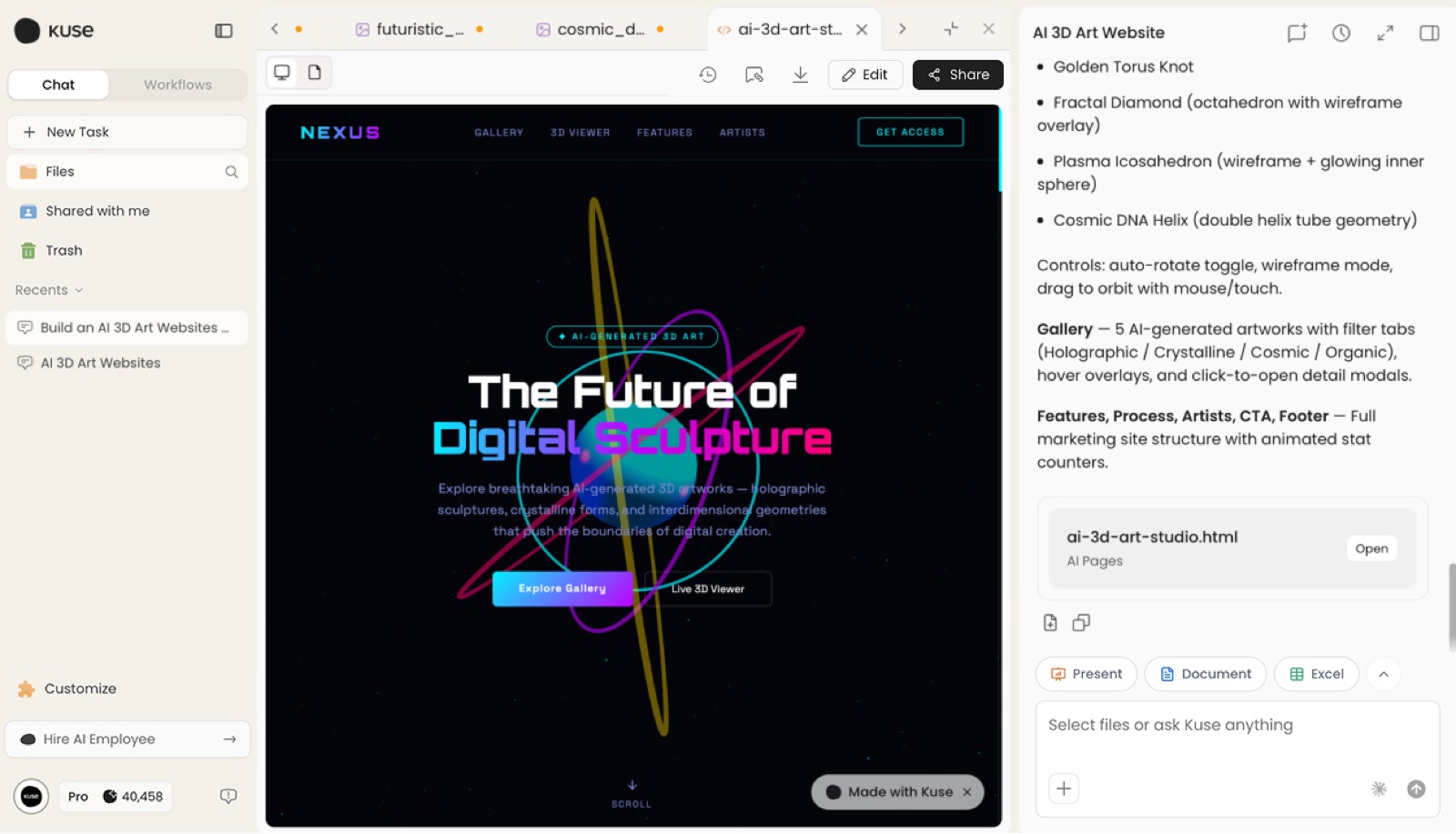This screenshot has width=1456, height=834.
Task: Open Build an AI 3D Art Websites chat
Action: pyautogui.click(x=127, y=327)
